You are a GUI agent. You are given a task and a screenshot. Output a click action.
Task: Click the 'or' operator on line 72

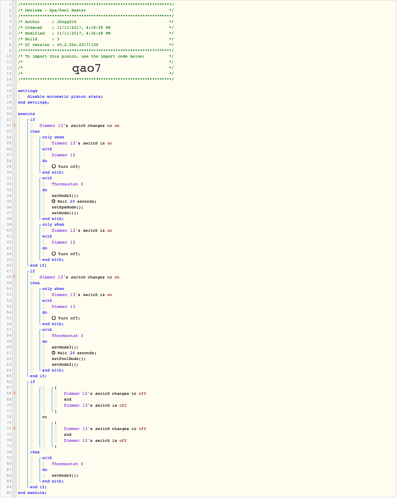pos(45,417)
